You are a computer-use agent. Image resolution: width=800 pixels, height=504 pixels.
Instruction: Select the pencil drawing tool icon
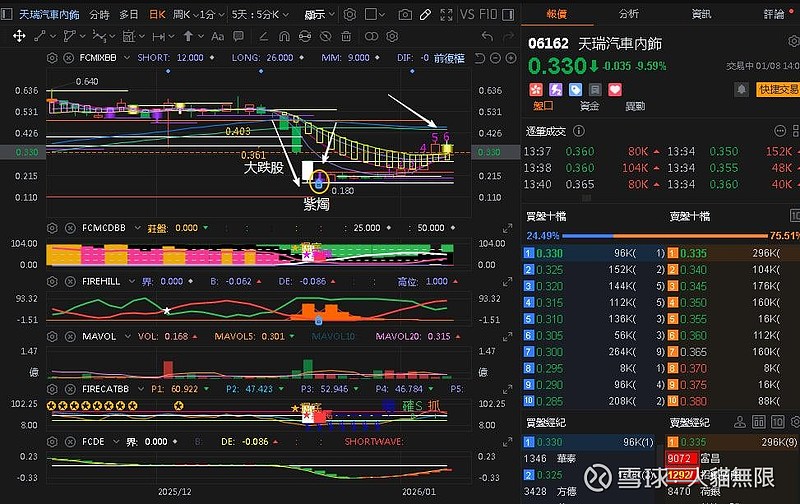tap(427, 15)
